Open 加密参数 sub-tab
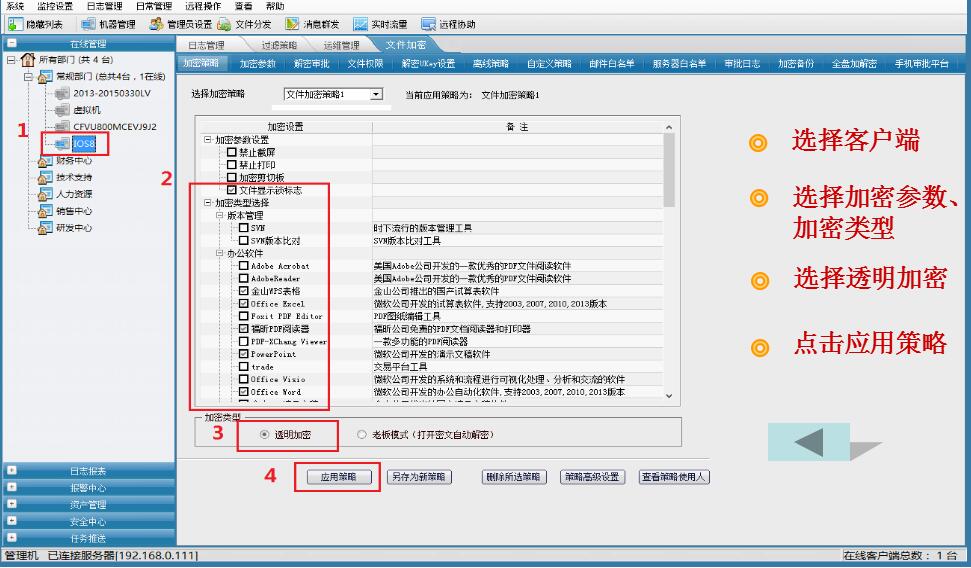Viewport: 971px width, 568px height. [x=258, y=63]
